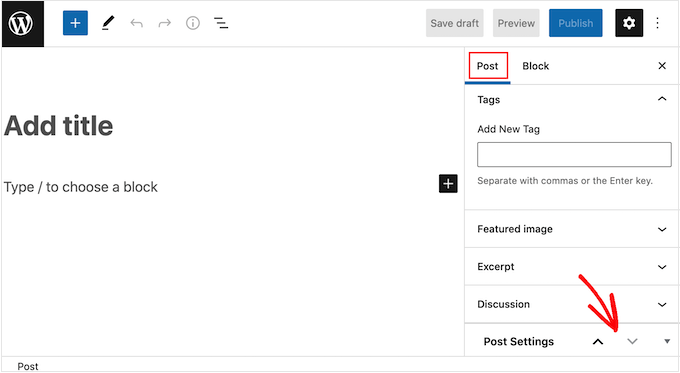The width and height of the screenshot is (680, 373).
Task: Switch to the Post tab
Action: coord(488,66)
